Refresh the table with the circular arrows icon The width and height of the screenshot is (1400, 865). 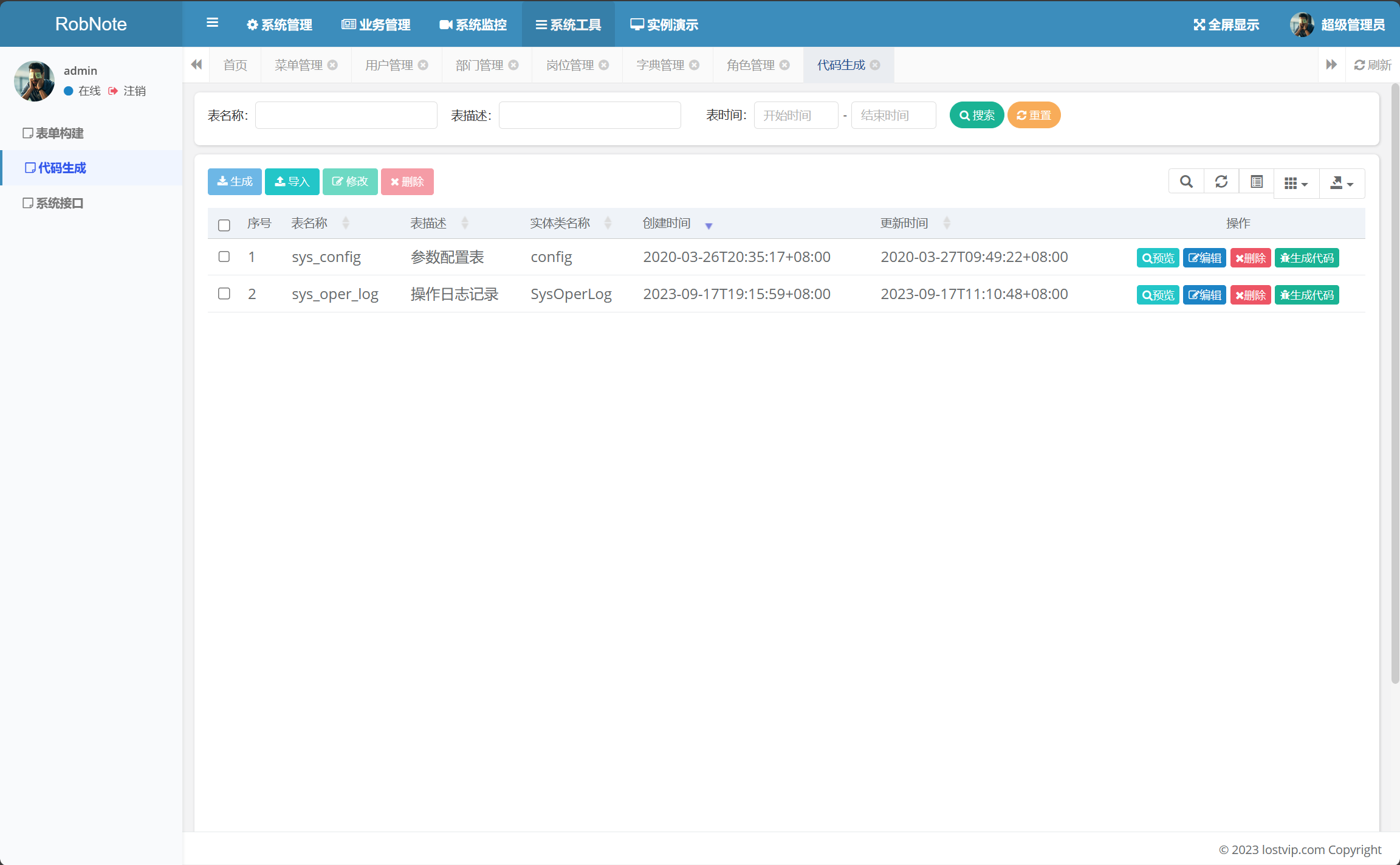(1221, 182)
